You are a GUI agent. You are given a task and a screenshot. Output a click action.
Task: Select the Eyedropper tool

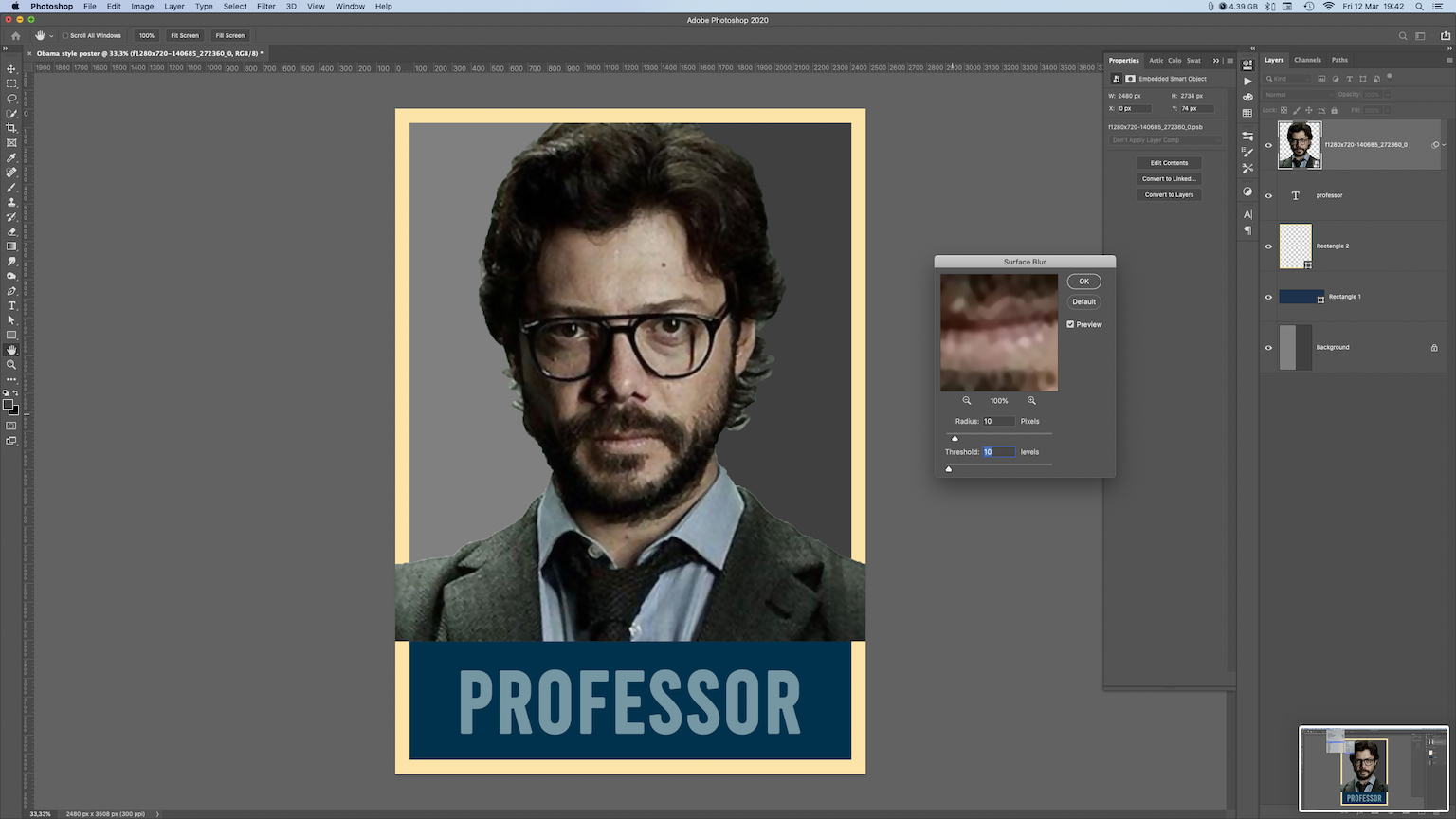coord(11,157)
